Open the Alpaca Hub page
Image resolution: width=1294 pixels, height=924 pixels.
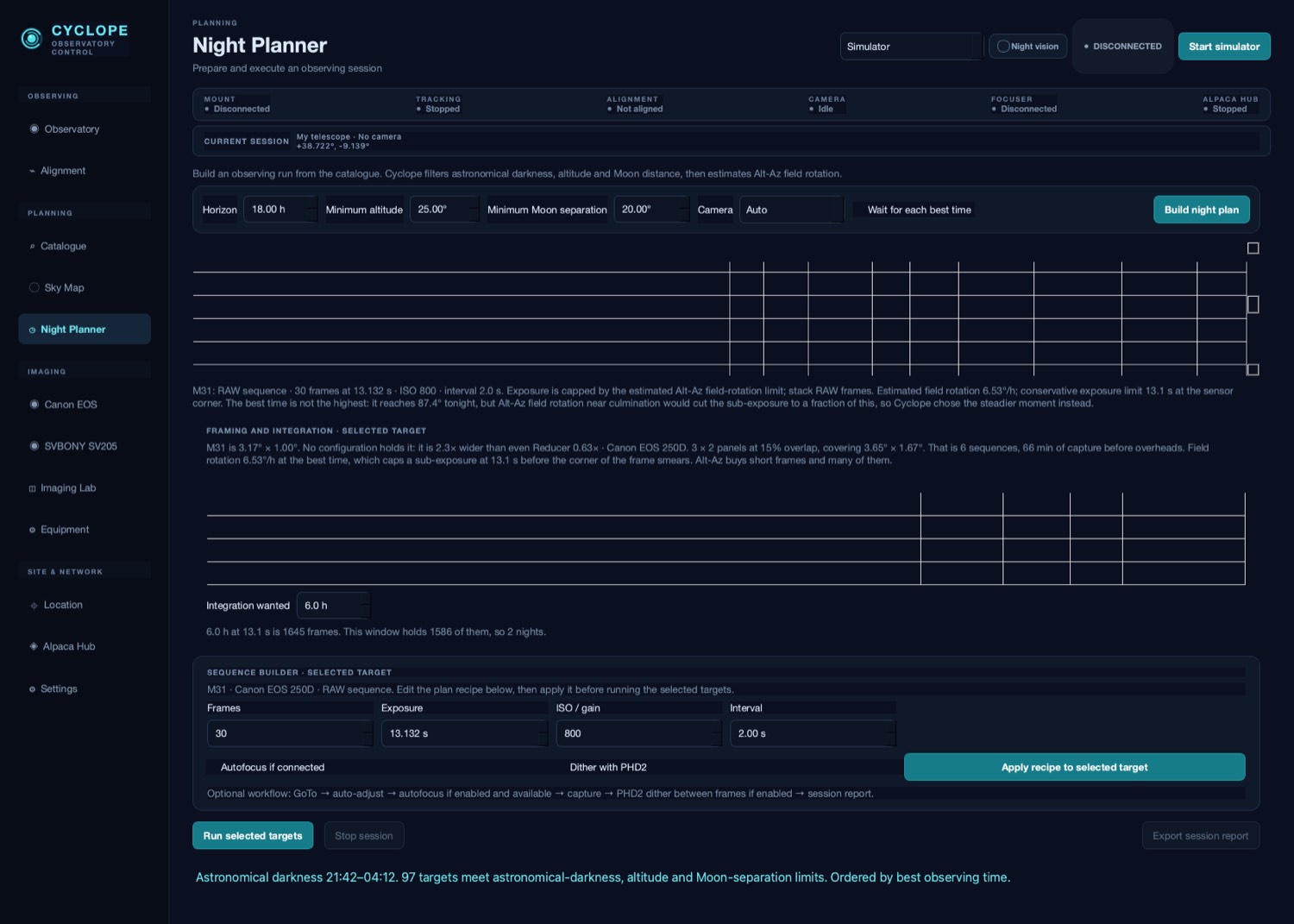click(85, 646)
